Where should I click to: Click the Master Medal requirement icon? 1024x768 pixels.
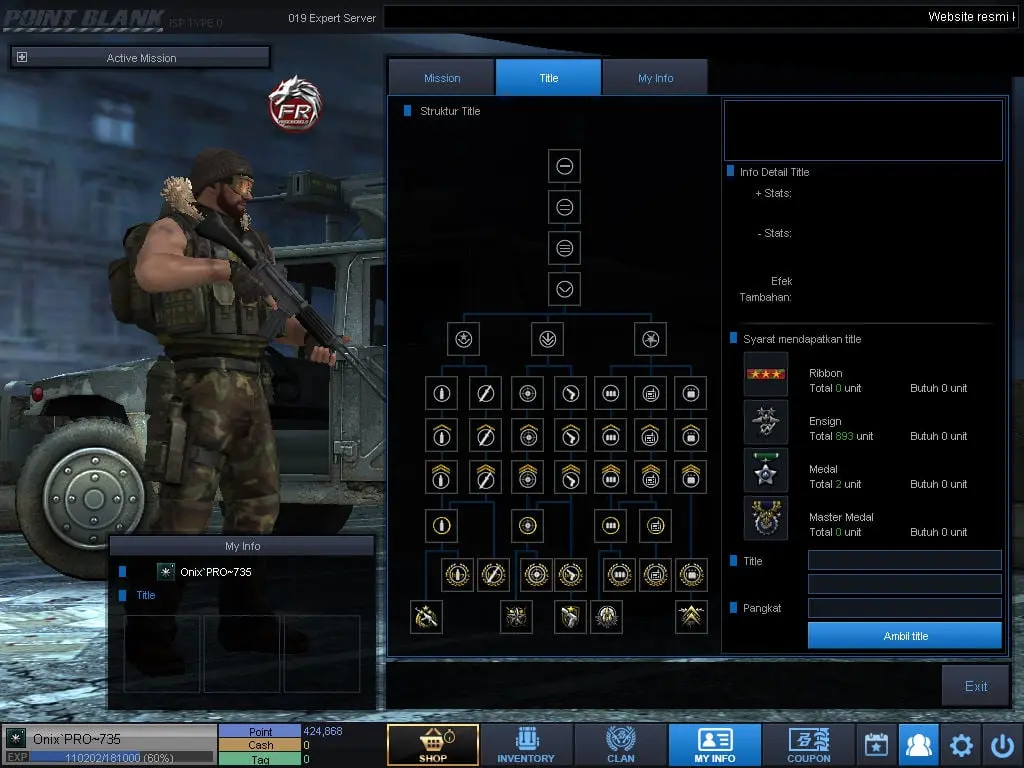point(765,518)
